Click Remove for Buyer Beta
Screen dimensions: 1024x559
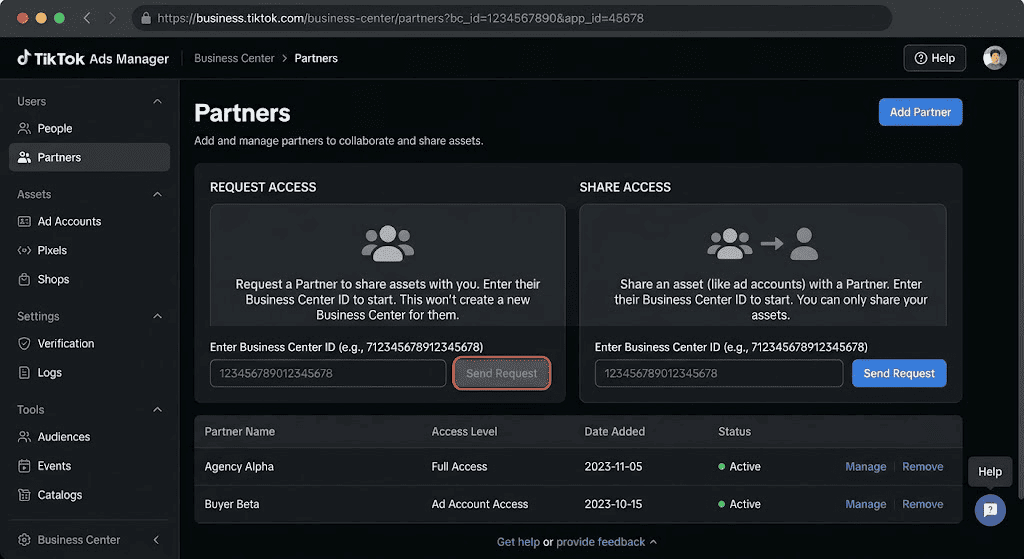[922, 504]
